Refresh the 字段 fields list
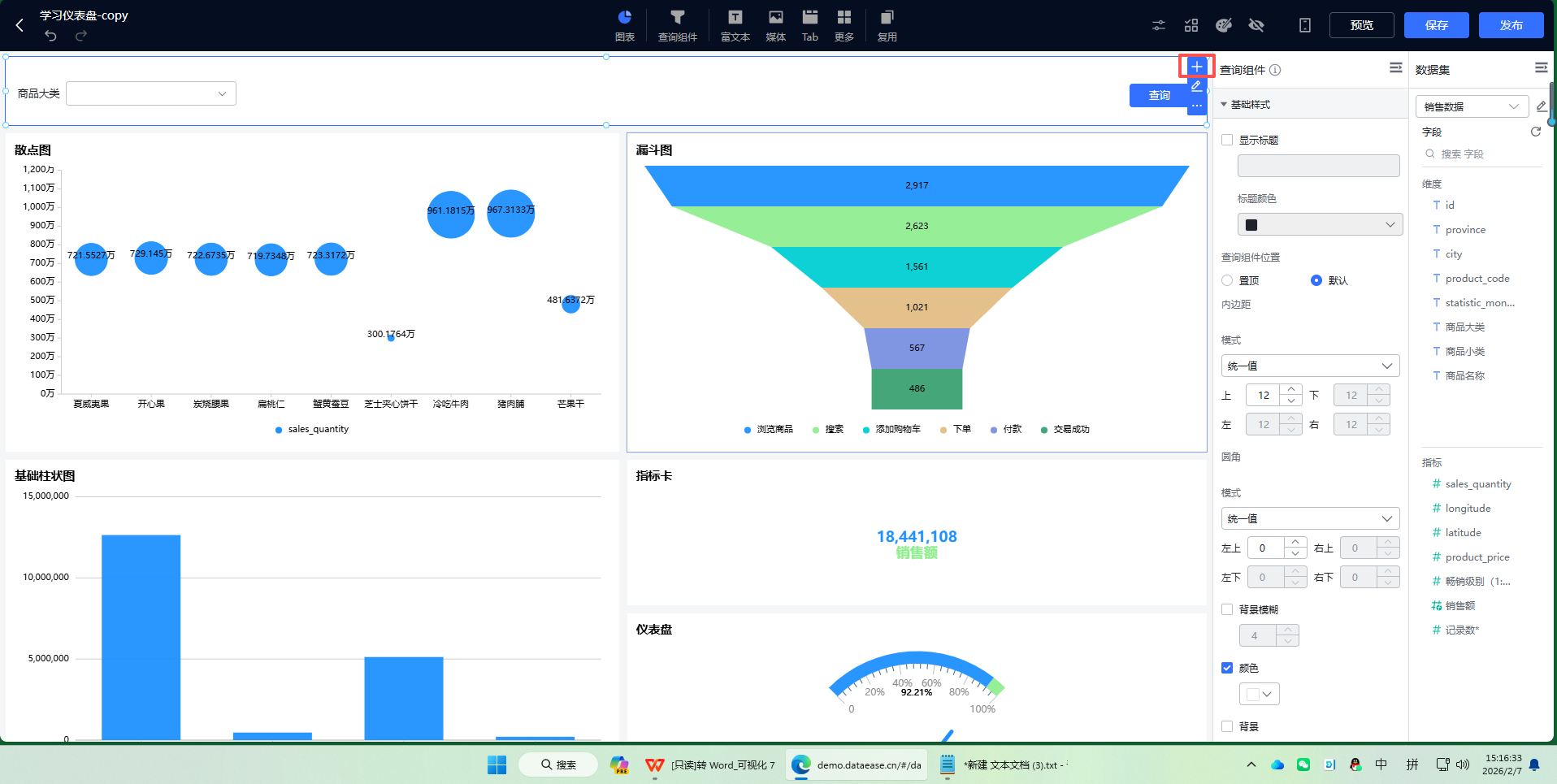 point(1536,132)
